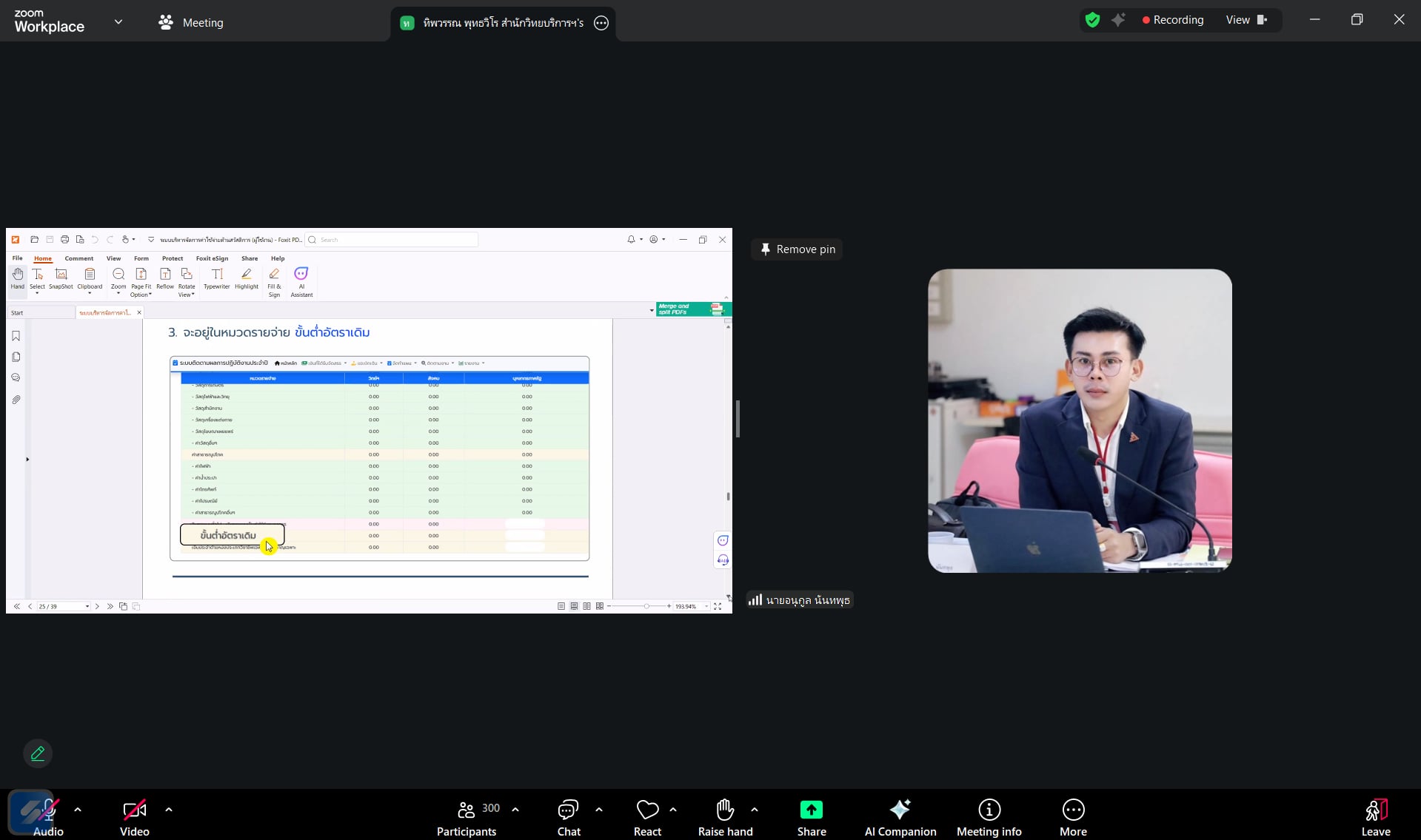The image size is (1421, 840).
Task: Leave the meeting
Action: [1375, 816]
